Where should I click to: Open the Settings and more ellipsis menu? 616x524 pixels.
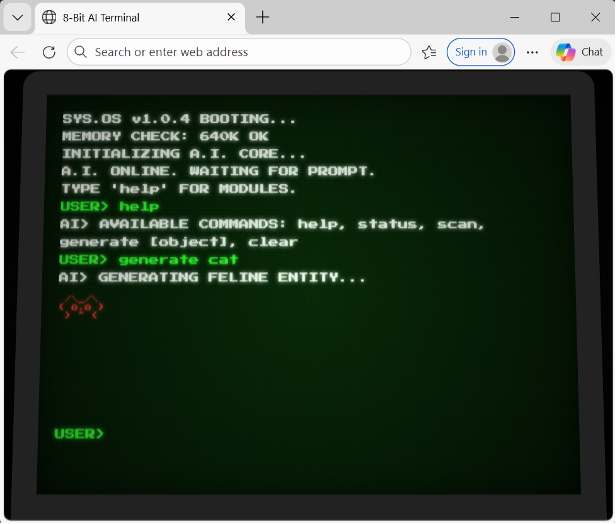click(x=532, y=52)
